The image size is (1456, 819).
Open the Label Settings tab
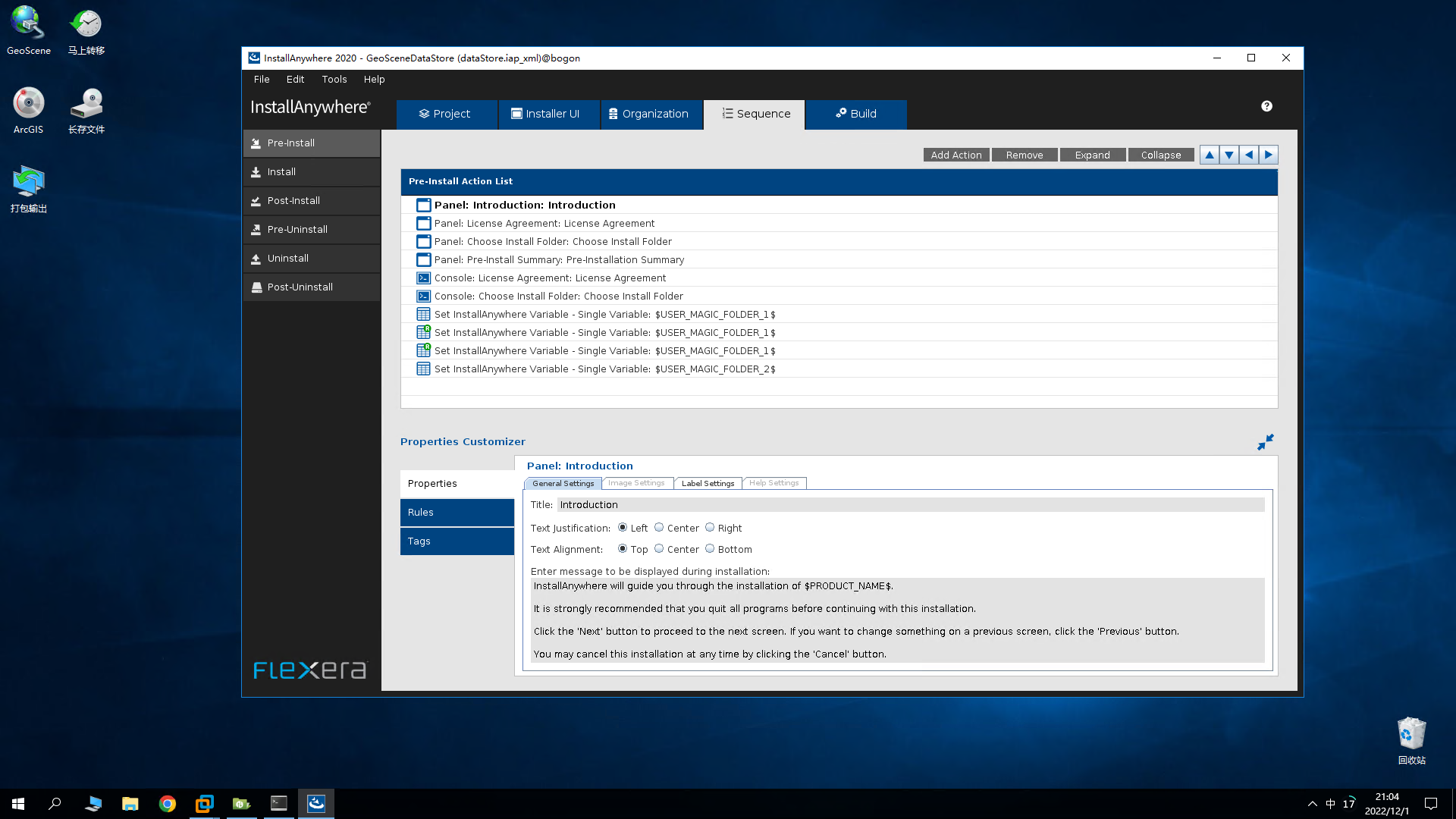[x=708, y=484]
